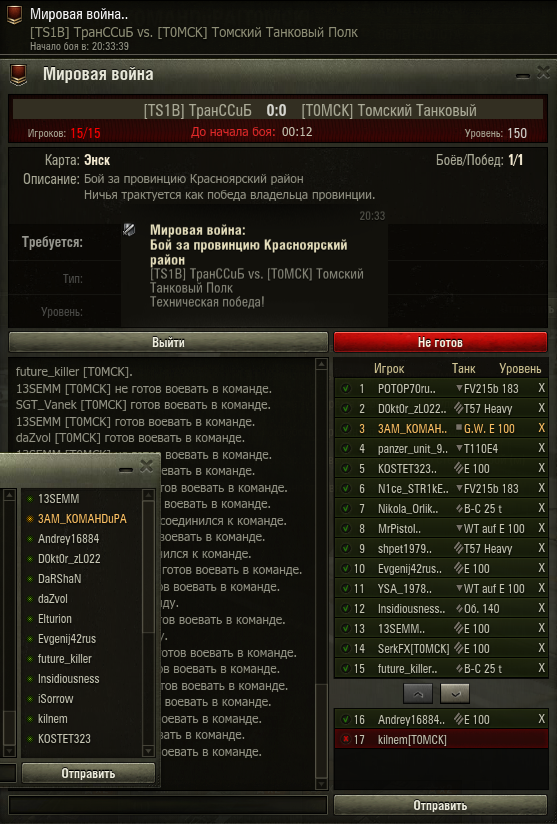The height and width of the screenshot is (824, 557).
Task: Click the artillery icon beside G.W. E 100
Action: coord(459,428)
